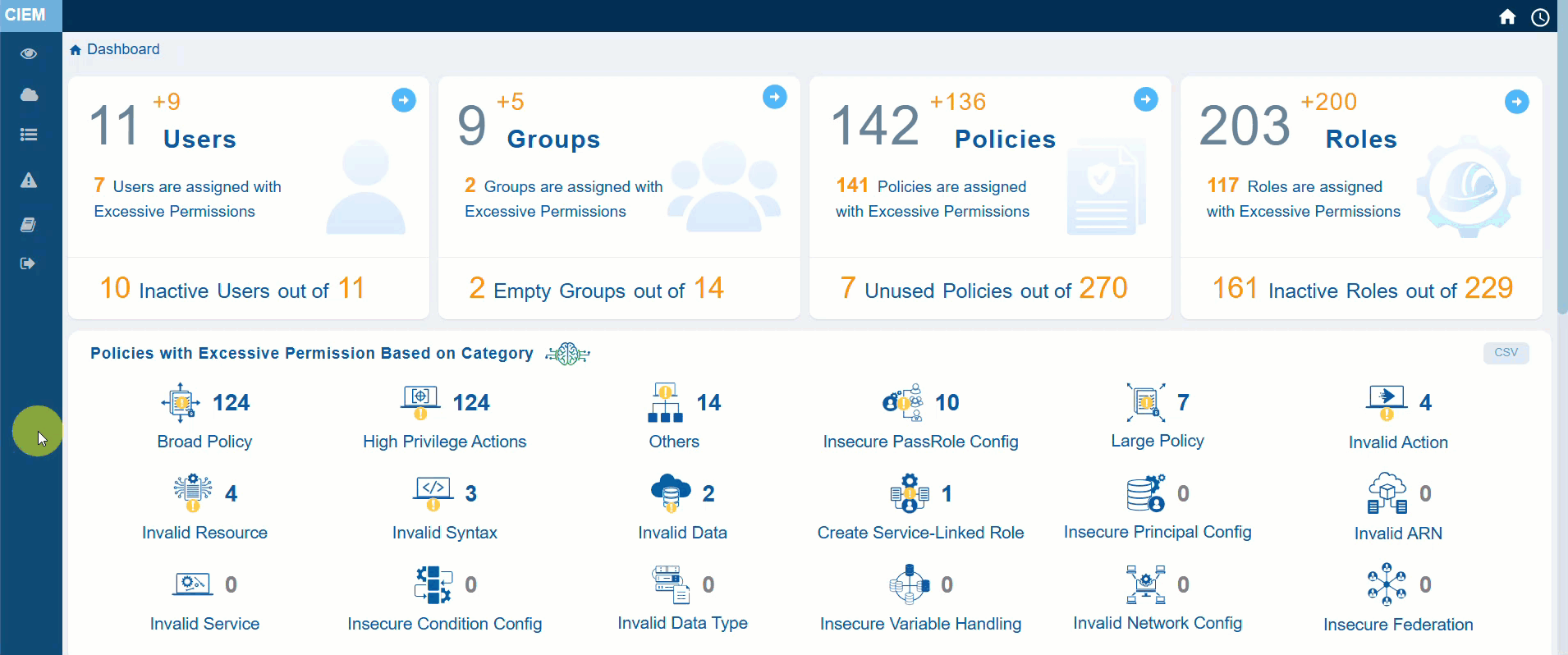Open Policies details with the arrow button

pyautogui.click(x=1145, y=99)
